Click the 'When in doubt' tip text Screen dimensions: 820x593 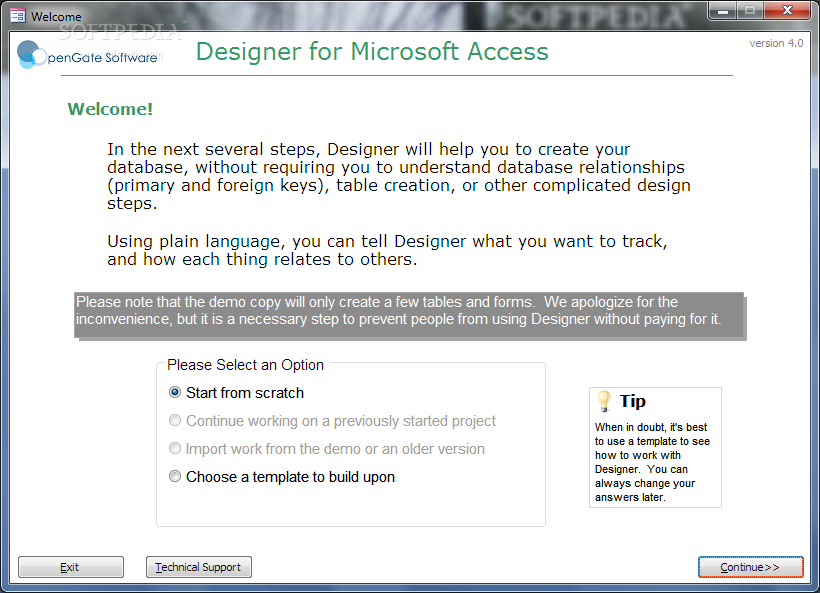652,462
